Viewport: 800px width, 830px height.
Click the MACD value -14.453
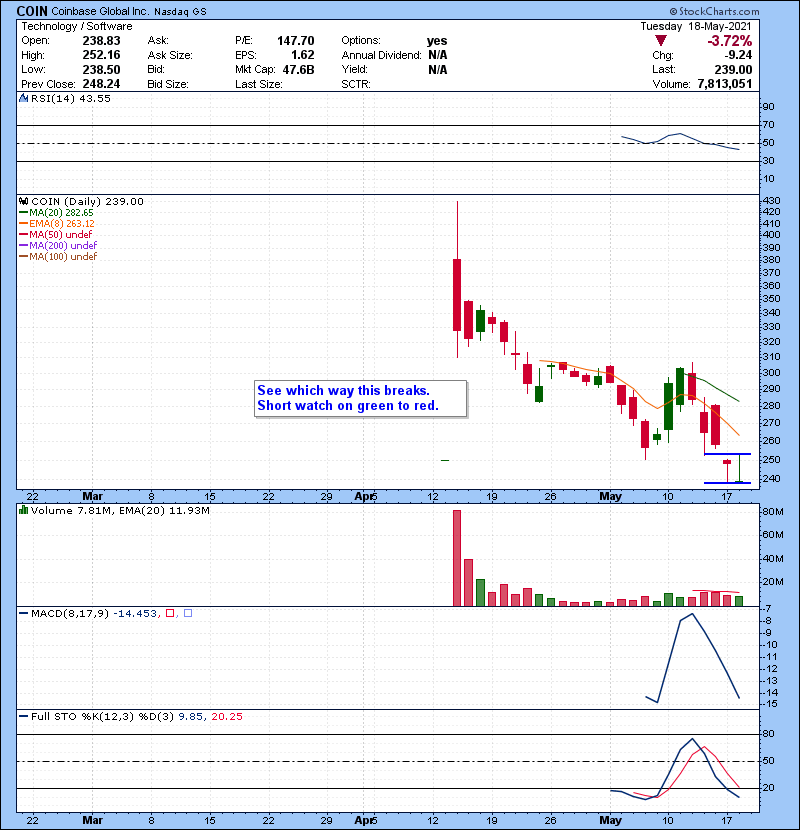coord(135,614)
